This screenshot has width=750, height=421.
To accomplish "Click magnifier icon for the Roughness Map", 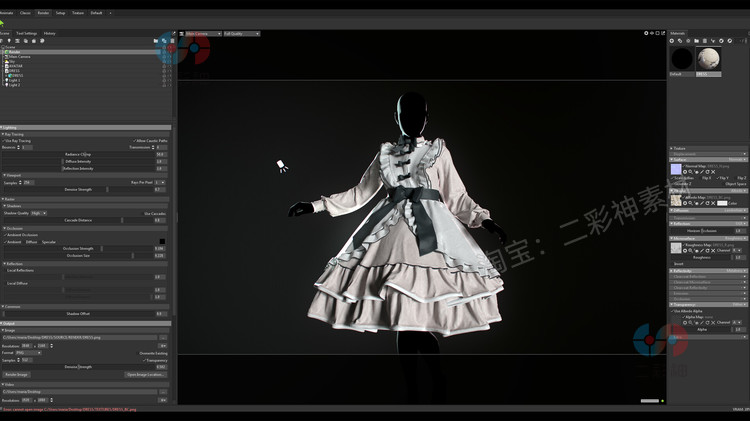I will pos(690,251).
